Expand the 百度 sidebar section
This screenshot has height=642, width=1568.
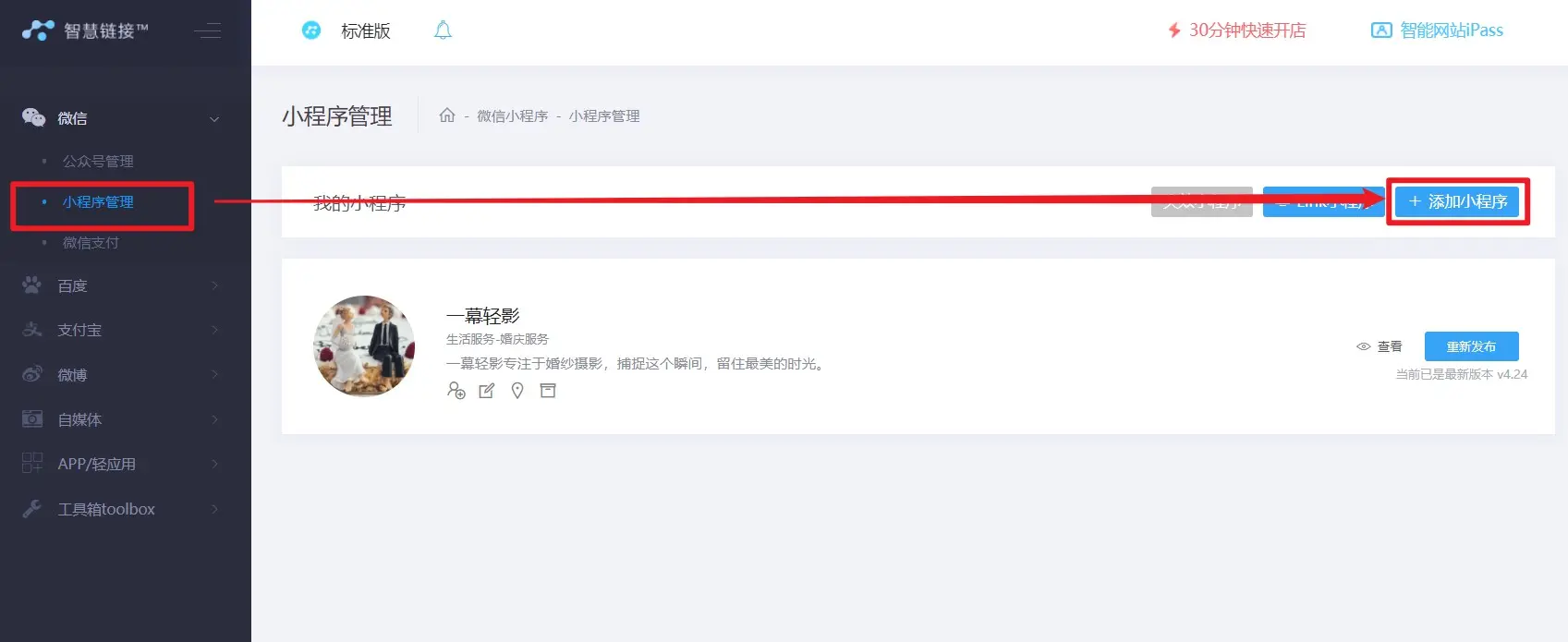tap(126, 285)
